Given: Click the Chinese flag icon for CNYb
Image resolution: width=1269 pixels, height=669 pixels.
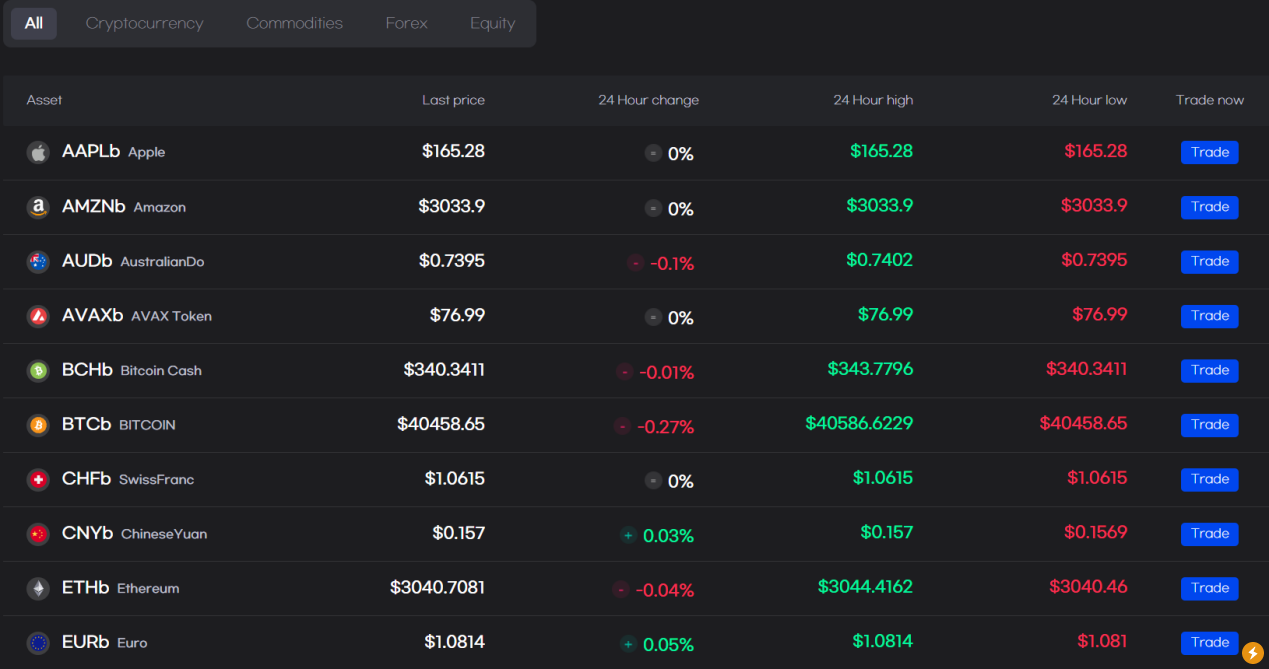Looking at the screenshot, I should pyautogui.click(x=38, y=534).
